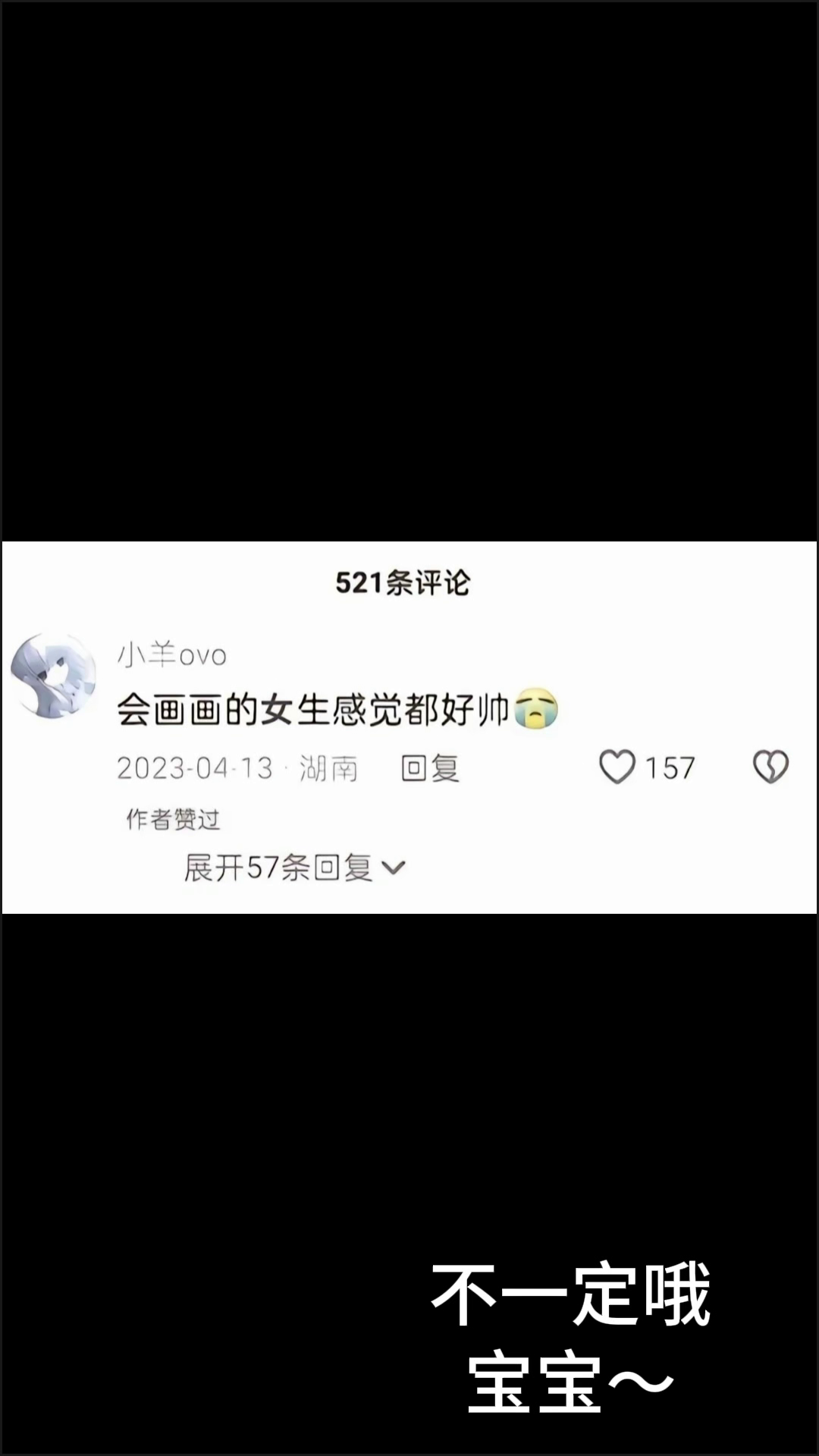Click the word 展开 in the replies row
819x1456 pixels.
(x=215, y=868)
